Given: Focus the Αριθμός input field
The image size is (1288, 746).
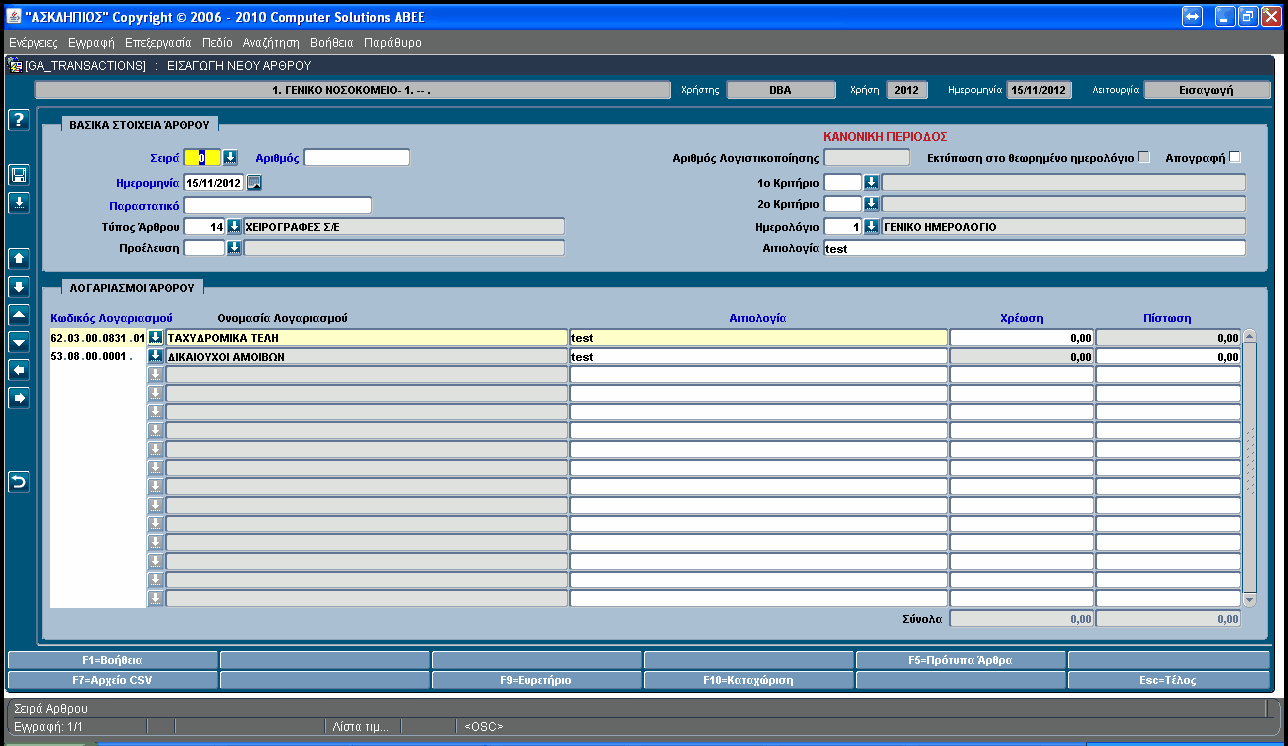Looking at the screenshot, I should pos(357,157).
